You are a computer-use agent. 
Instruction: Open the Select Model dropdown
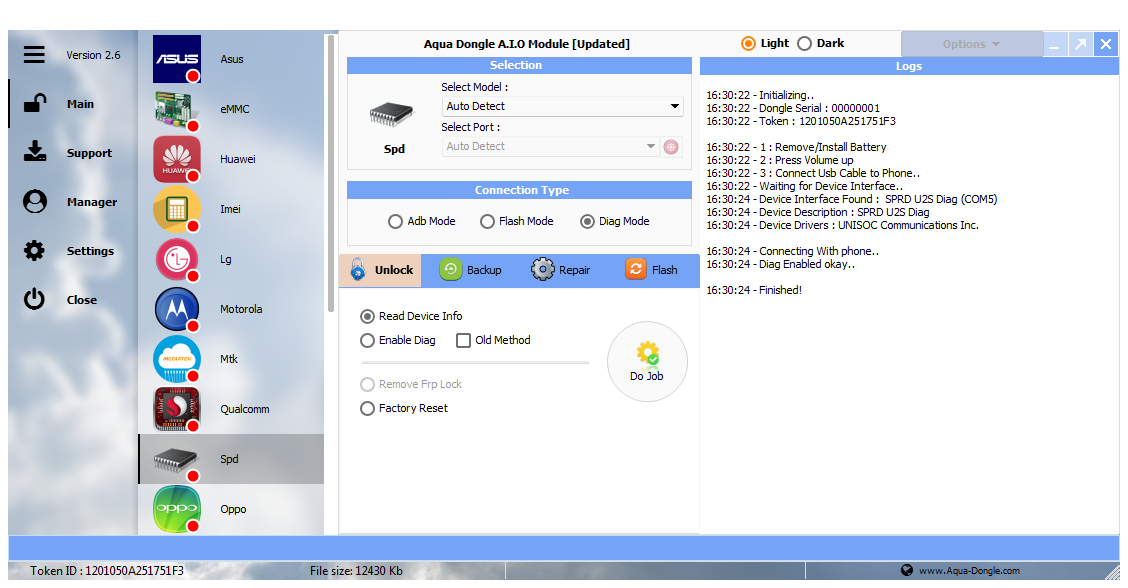point(563,107)
